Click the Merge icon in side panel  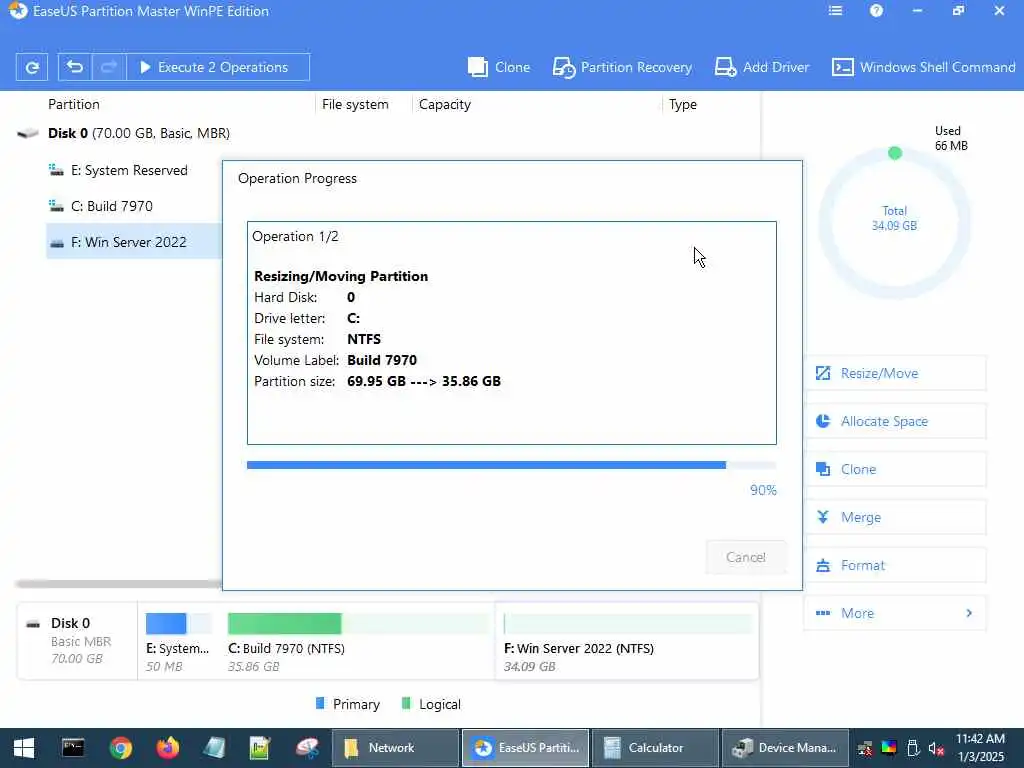coord(823,517)
